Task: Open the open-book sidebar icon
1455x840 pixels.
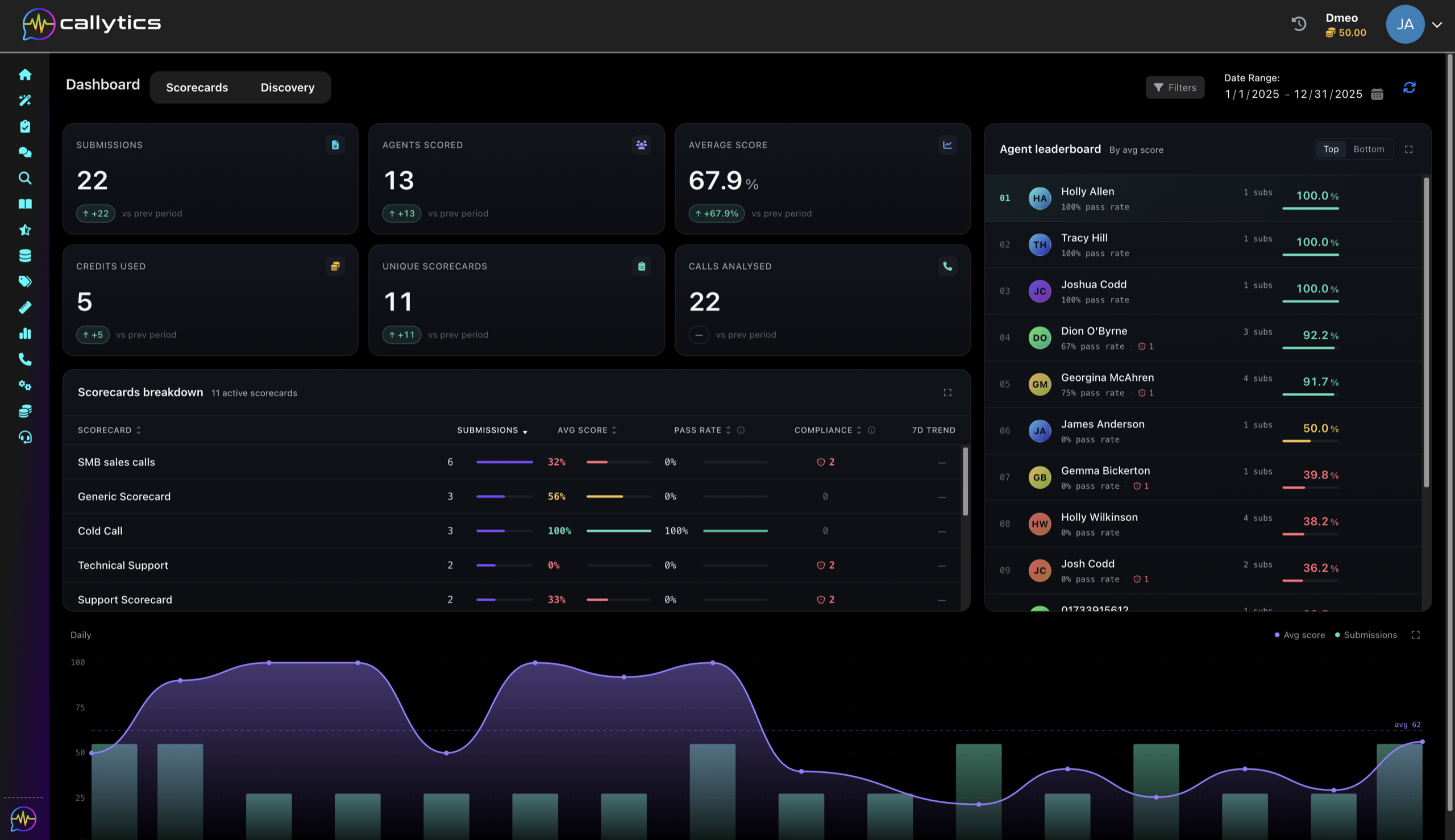Action: coord(25,203)
